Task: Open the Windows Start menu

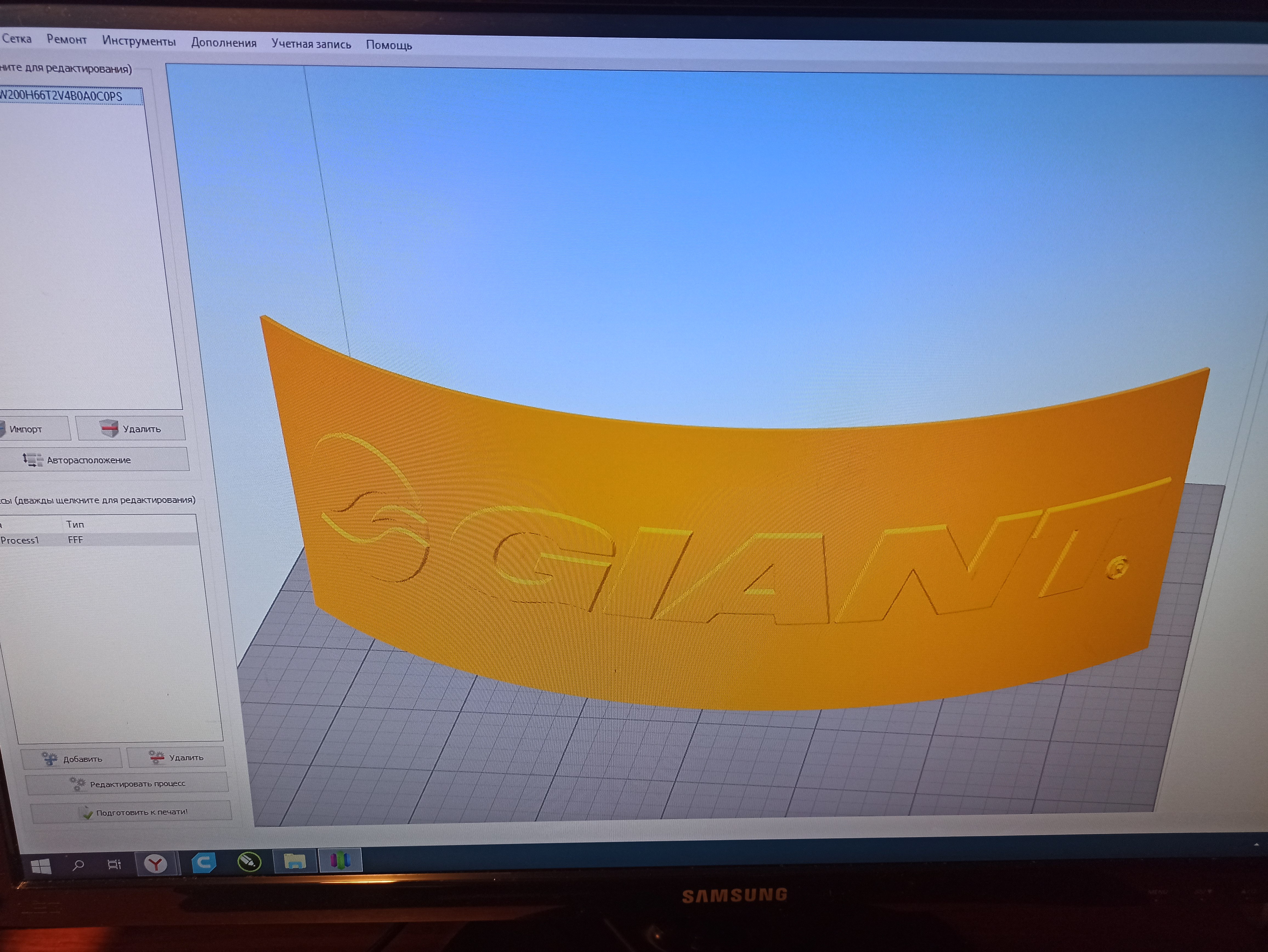Action: pos(40,866)
